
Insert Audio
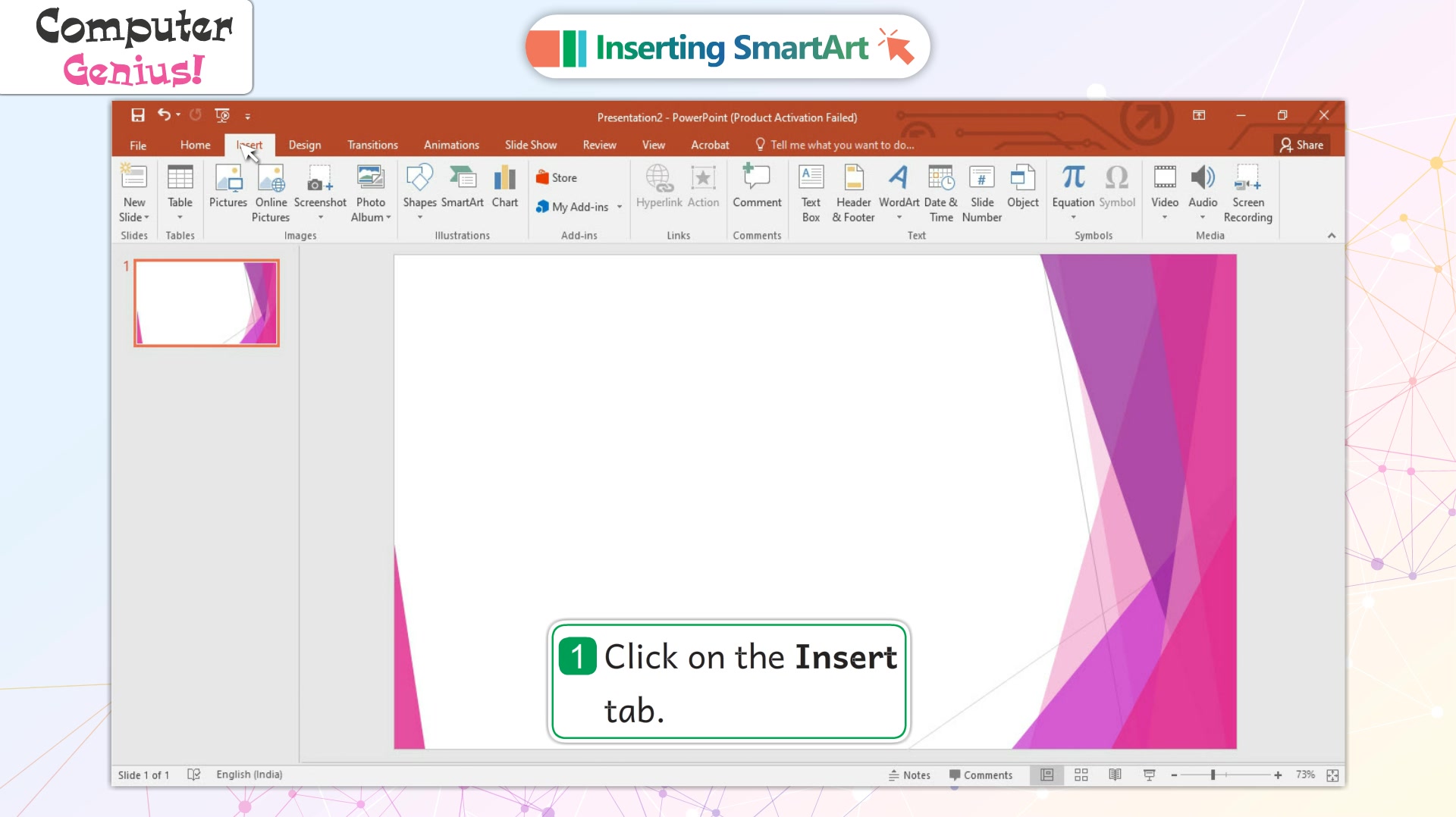pyautogui.click(x=1203, y=193)
